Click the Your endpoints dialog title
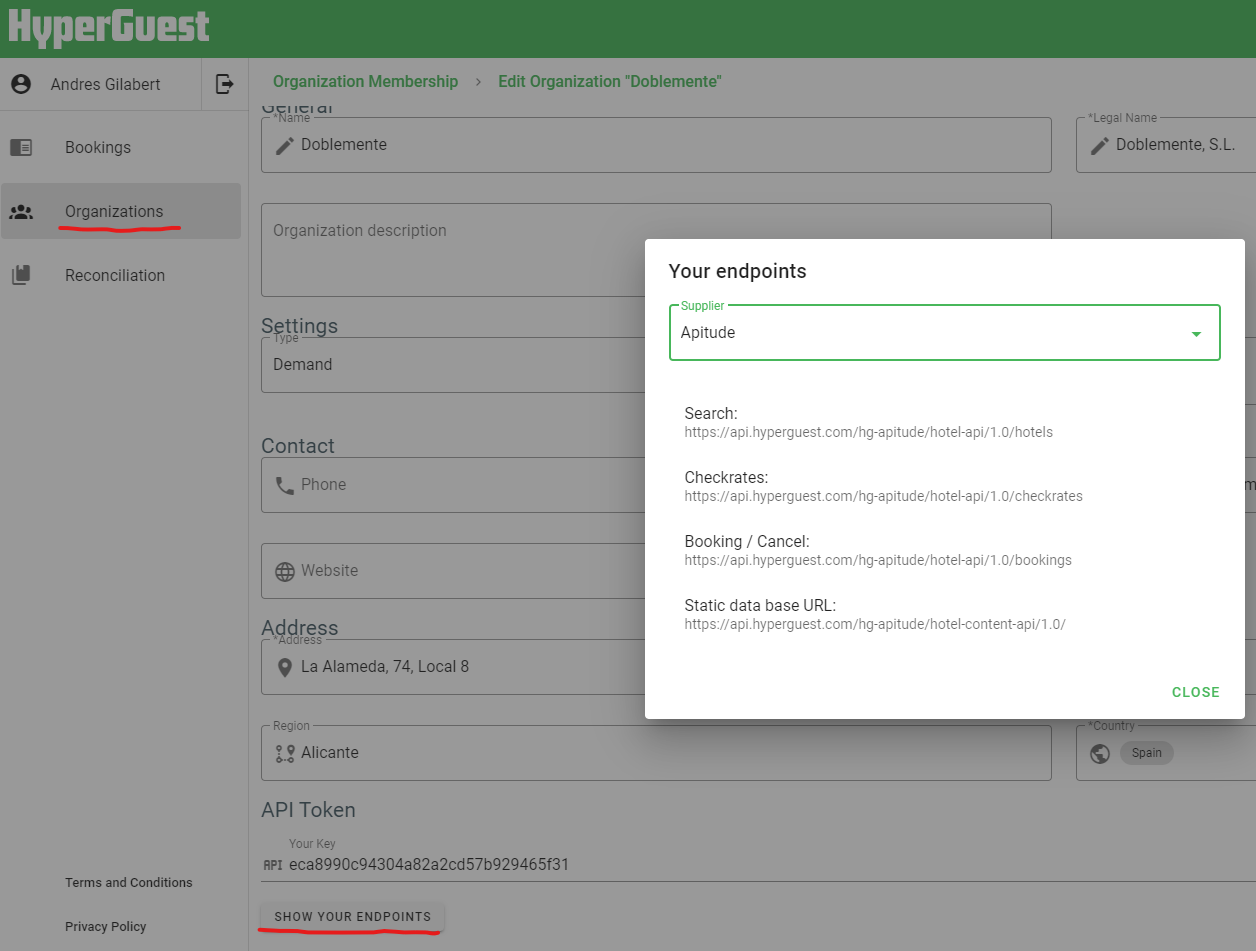 (x=737, y=271)
